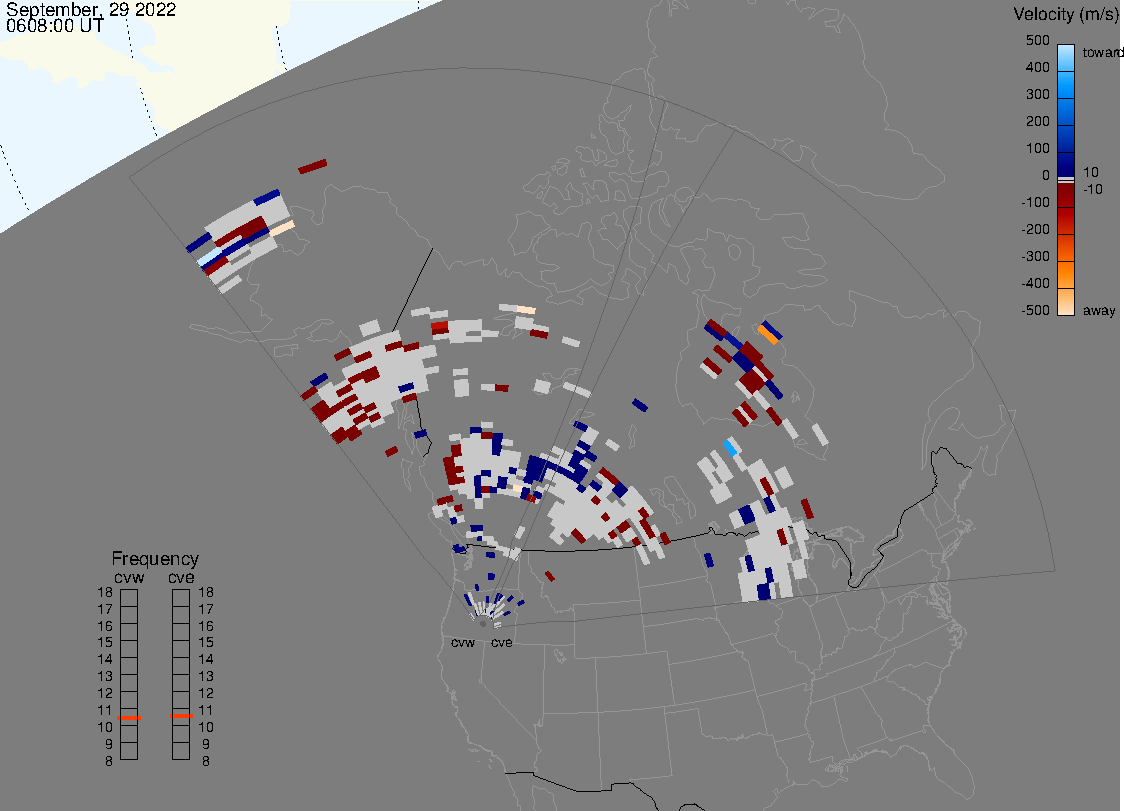Click the orange velocity cell in the eastern fan
The height and width of the screenshot is (811, 1124).
[769, 334]
